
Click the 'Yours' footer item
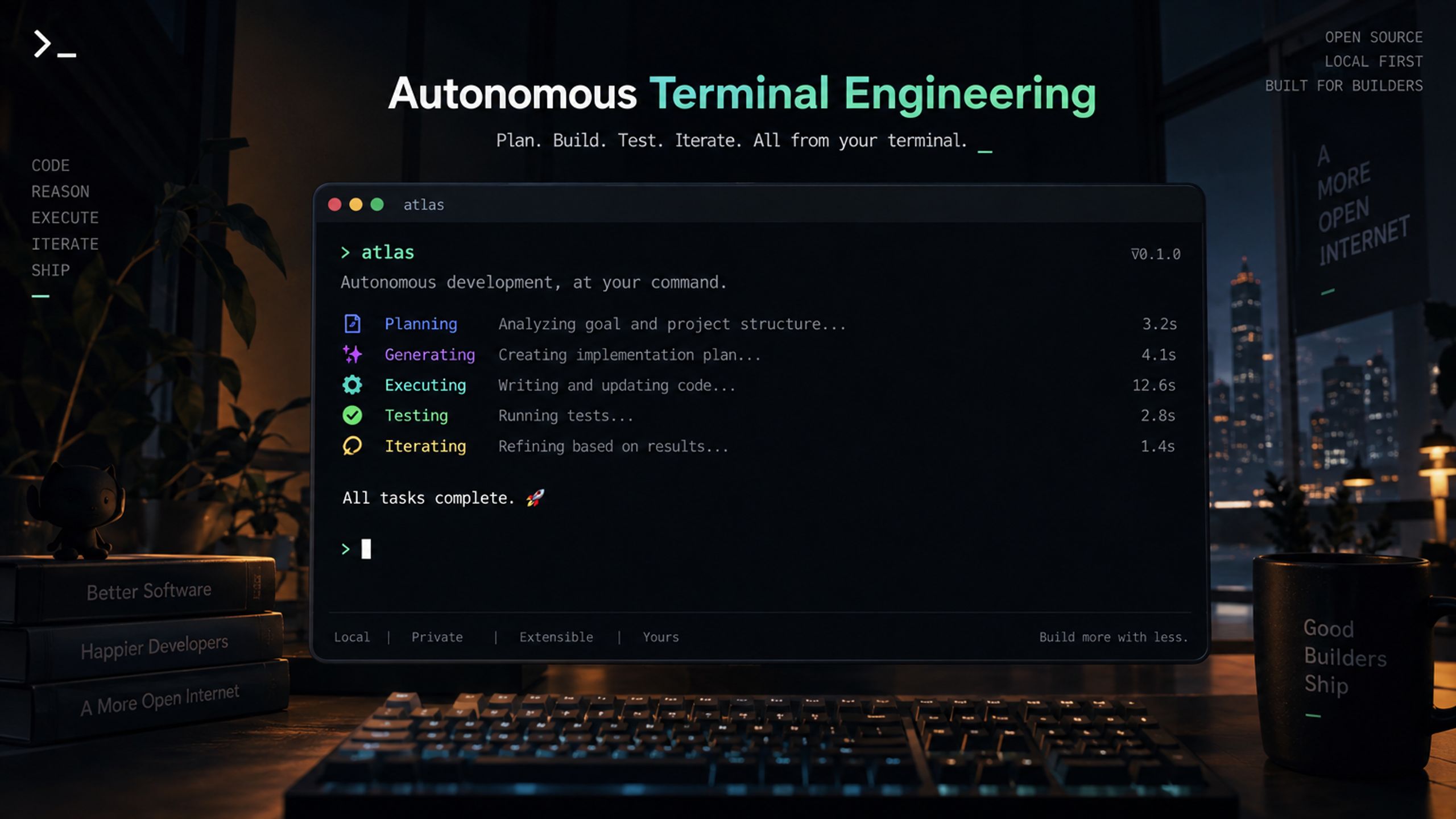(x=661, y=637)
